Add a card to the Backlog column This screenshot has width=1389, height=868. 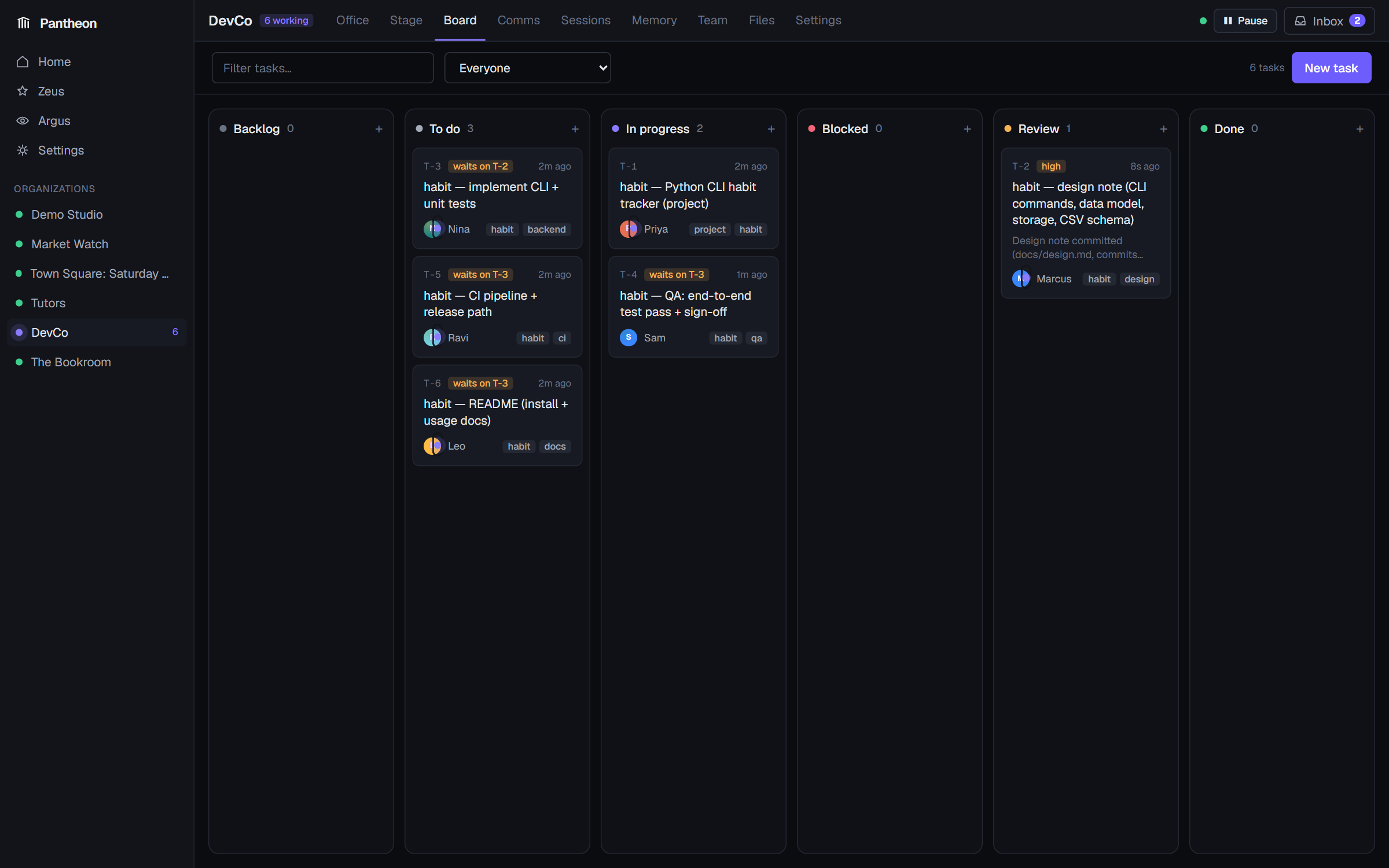click(x=379, y=128)
